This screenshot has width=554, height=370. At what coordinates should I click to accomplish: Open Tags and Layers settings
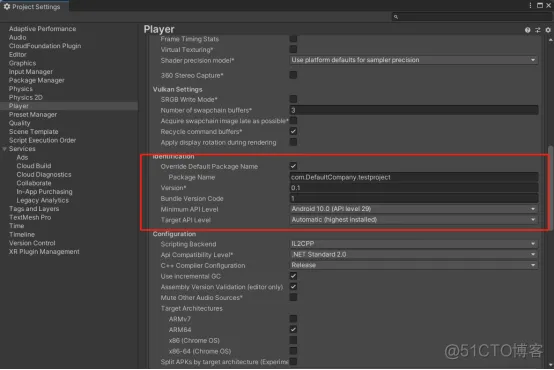pyautogui.click(x=34, y=209)
